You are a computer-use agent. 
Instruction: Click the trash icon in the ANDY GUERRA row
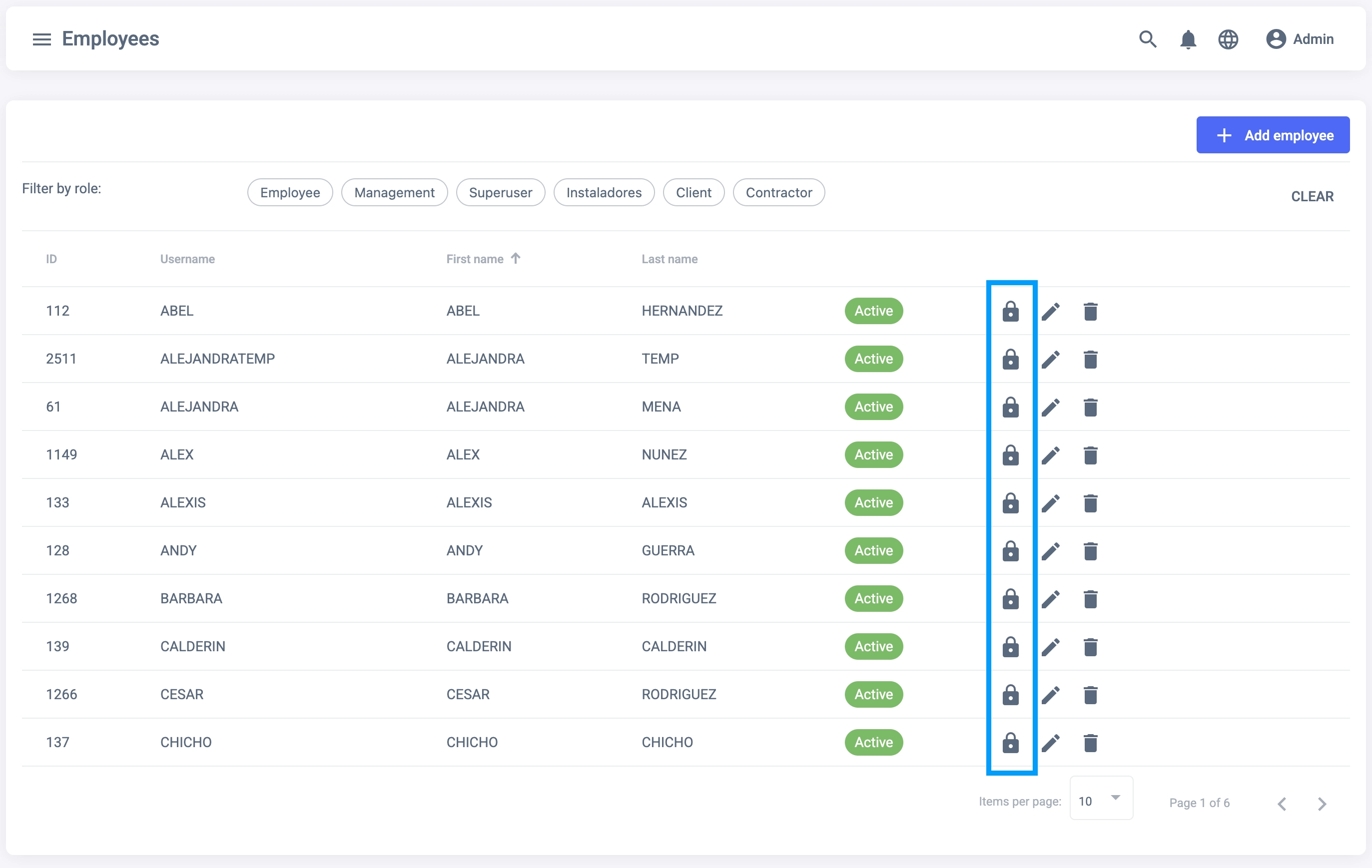tap(1090, 551)
